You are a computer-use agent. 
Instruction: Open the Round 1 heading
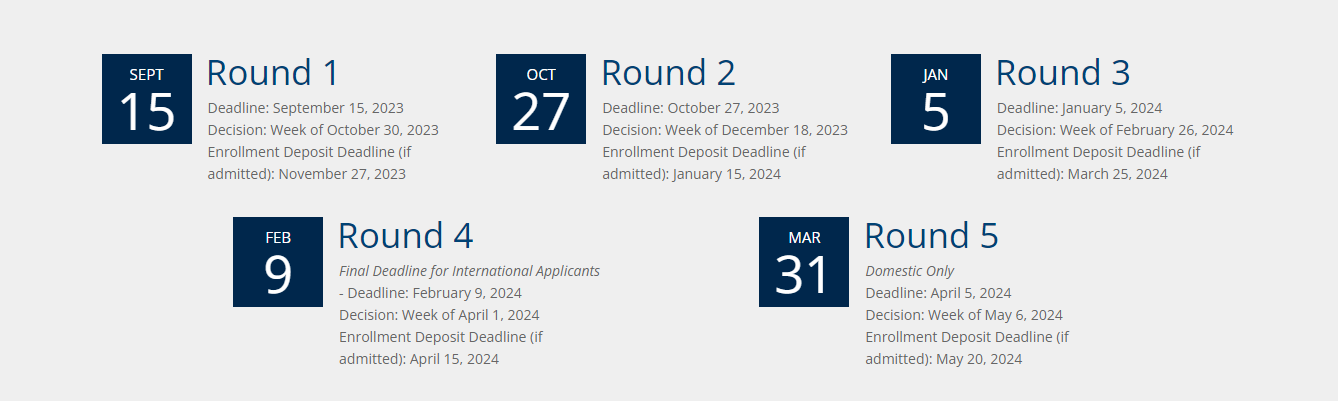(x=273, y=73)
